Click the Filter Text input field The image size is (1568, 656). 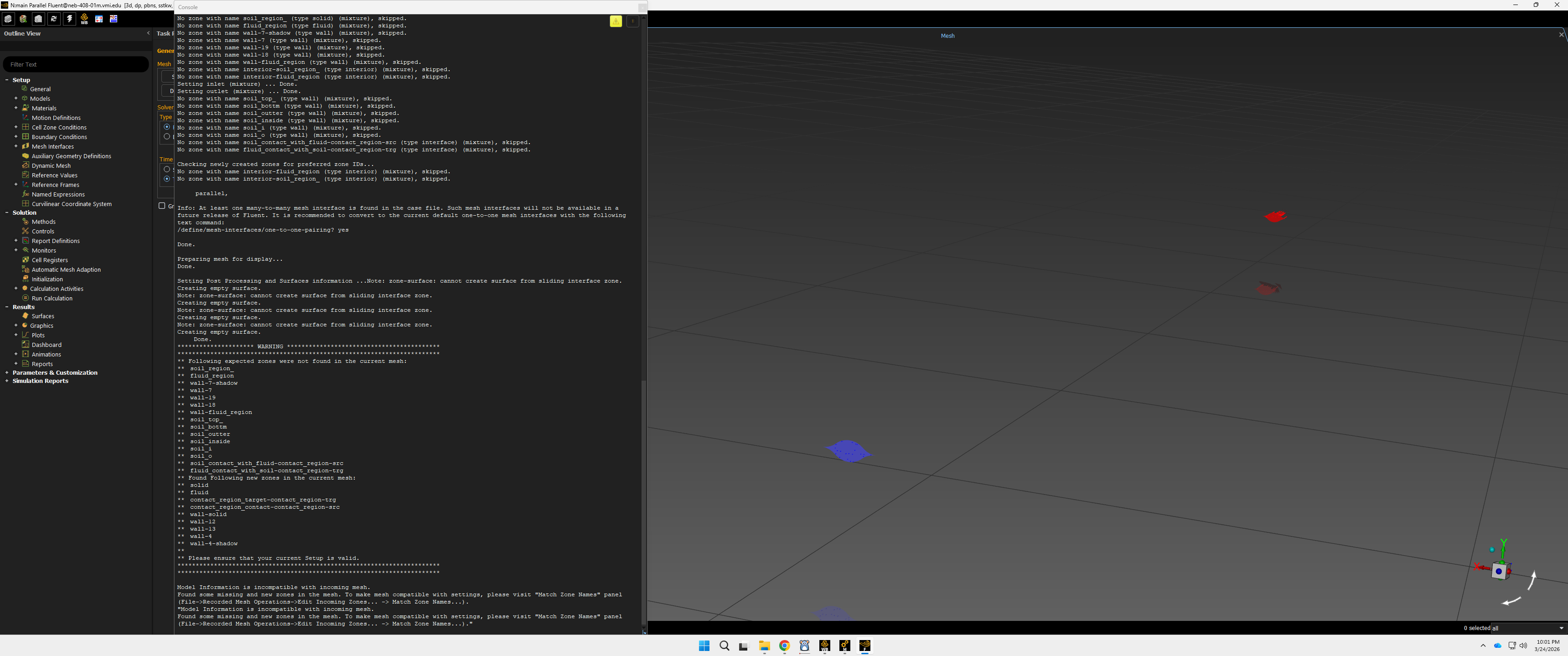[76, 64]
